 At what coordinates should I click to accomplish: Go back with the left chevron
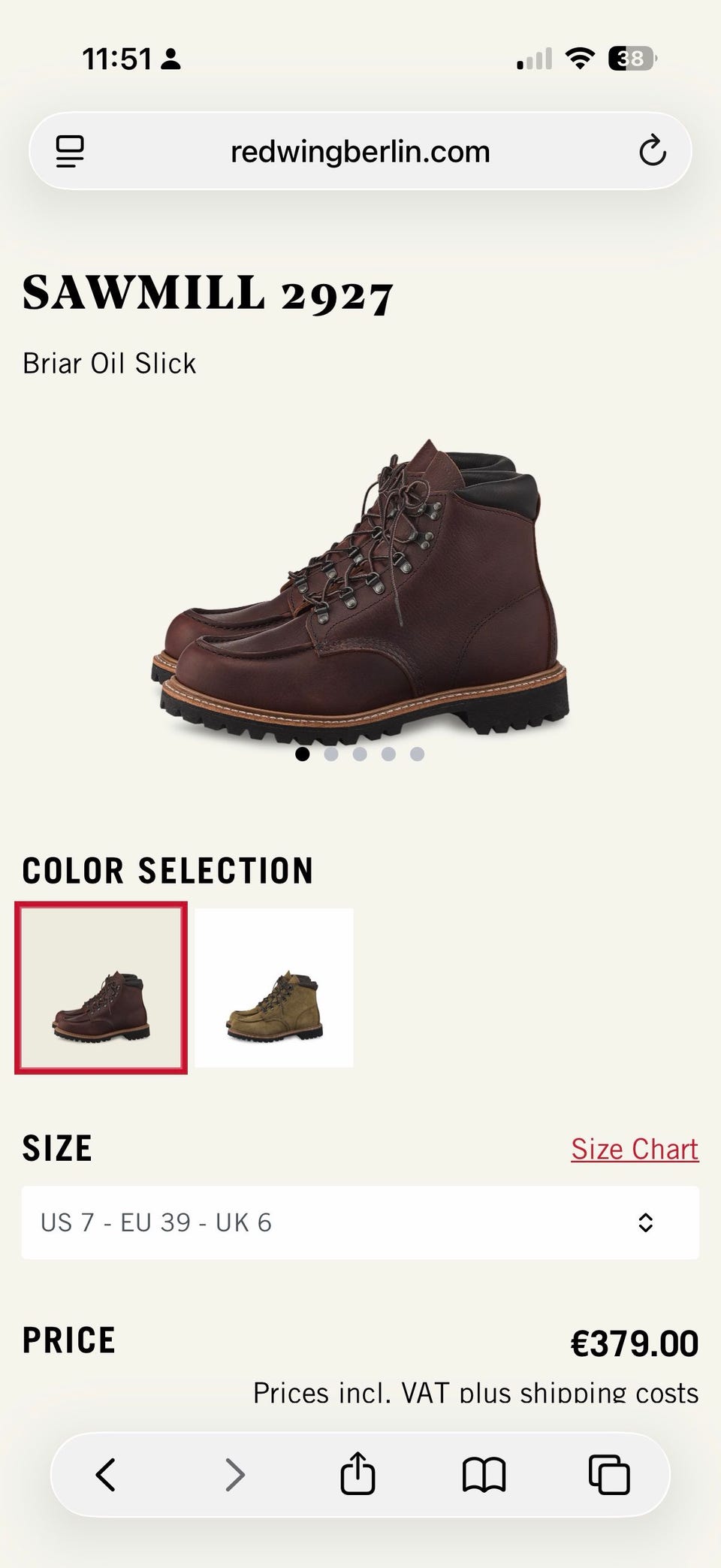point(106,1474)
